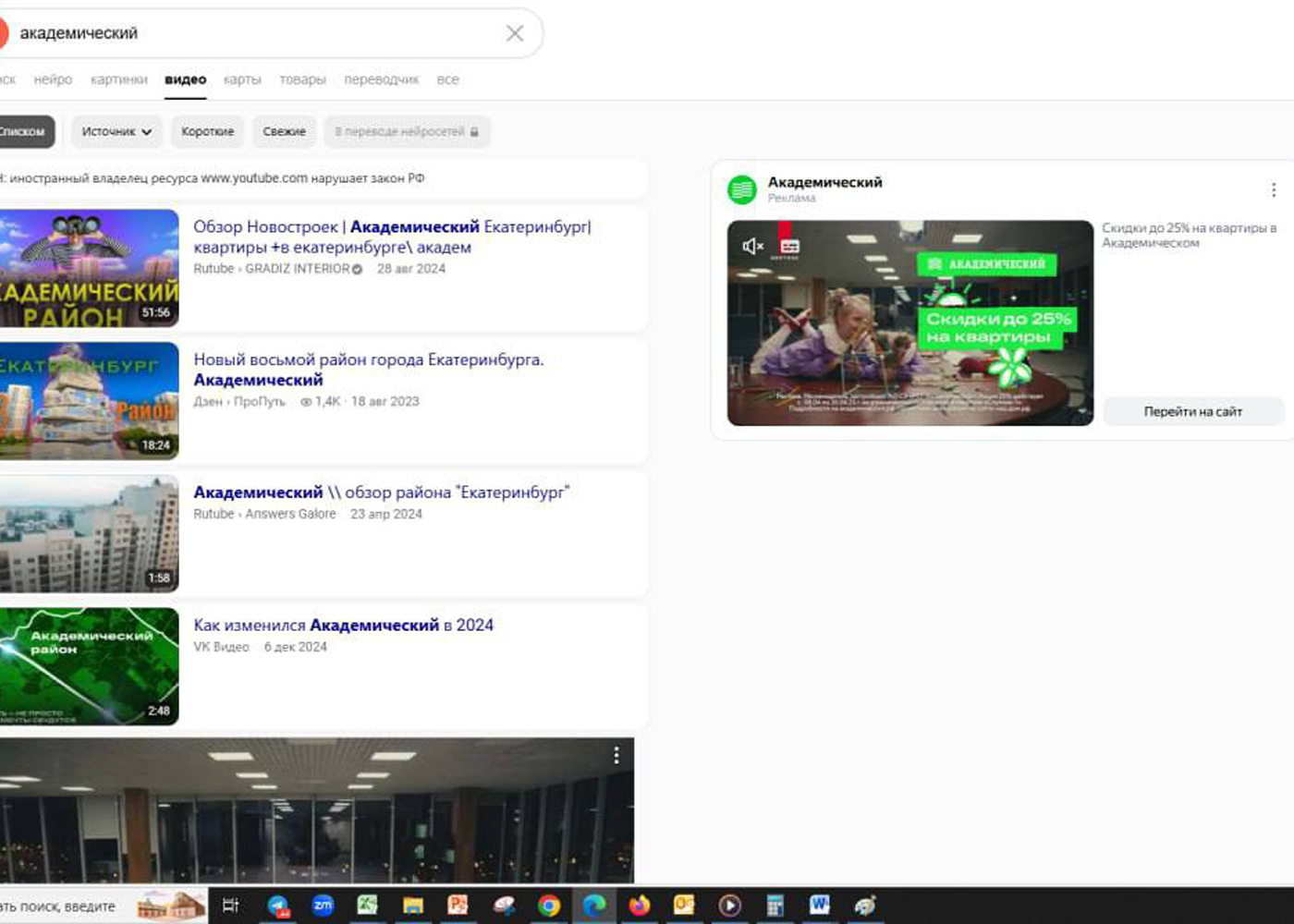Open Firefox from the taskbar
Viewport: 1294px width, 924px height.
tap(640, 906)
